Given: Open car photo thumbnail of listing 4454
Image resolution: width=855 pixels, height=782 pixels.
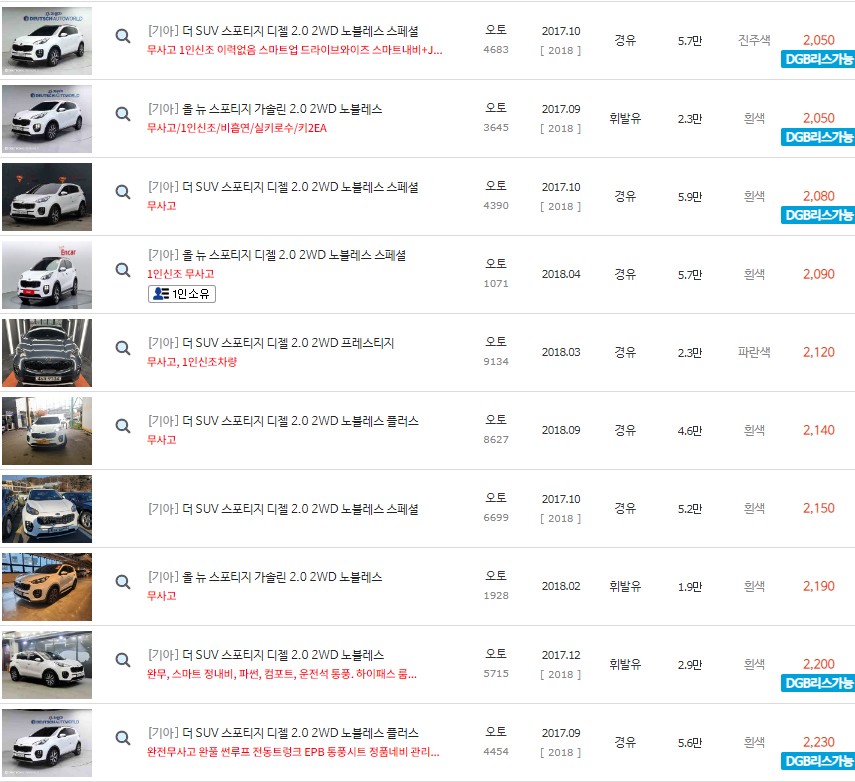Looking at the screenshot, I should (x=47, y=743).
